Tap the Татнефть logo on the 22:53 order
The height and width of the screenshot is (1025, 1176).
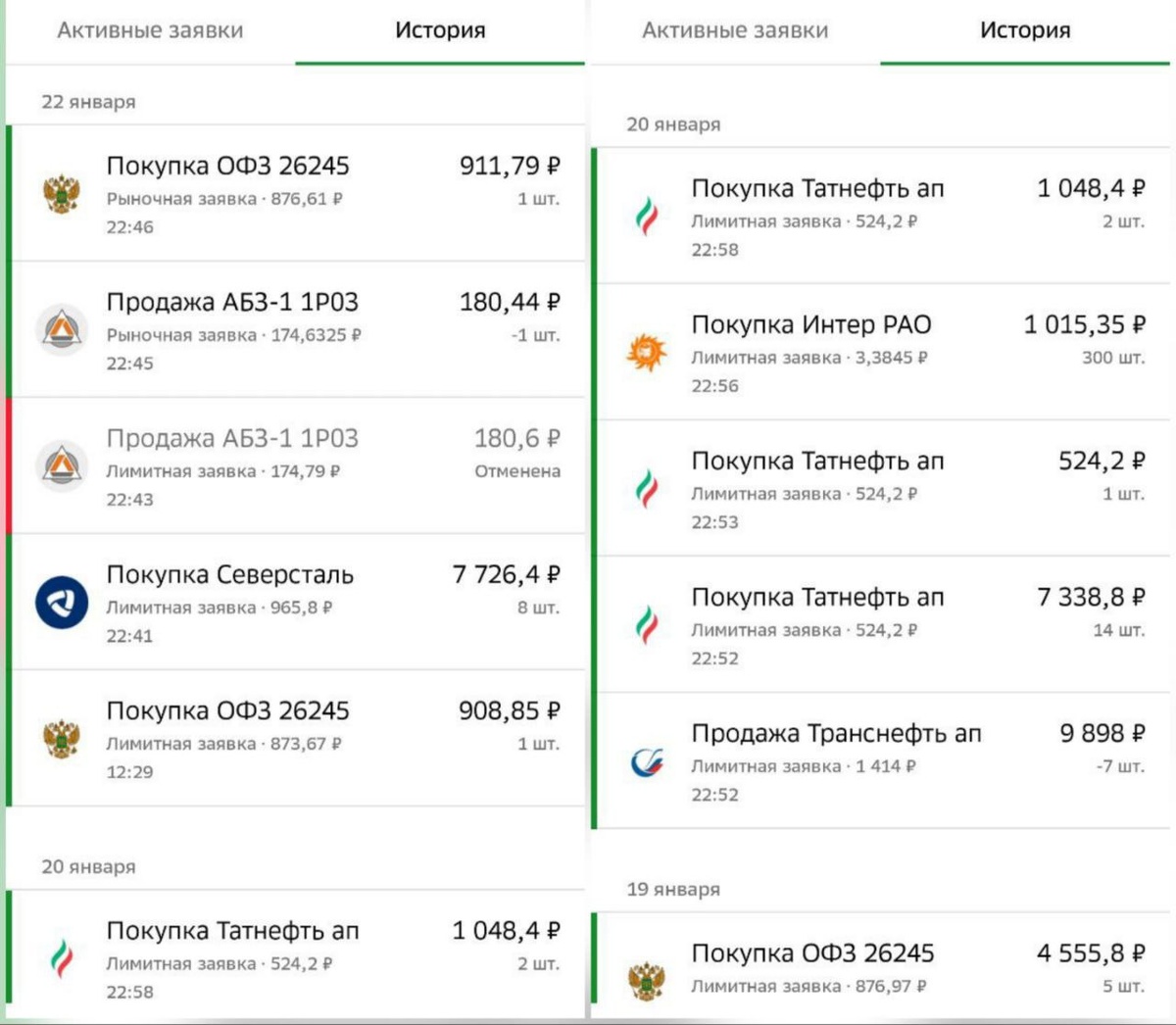[x=647, y=489]
